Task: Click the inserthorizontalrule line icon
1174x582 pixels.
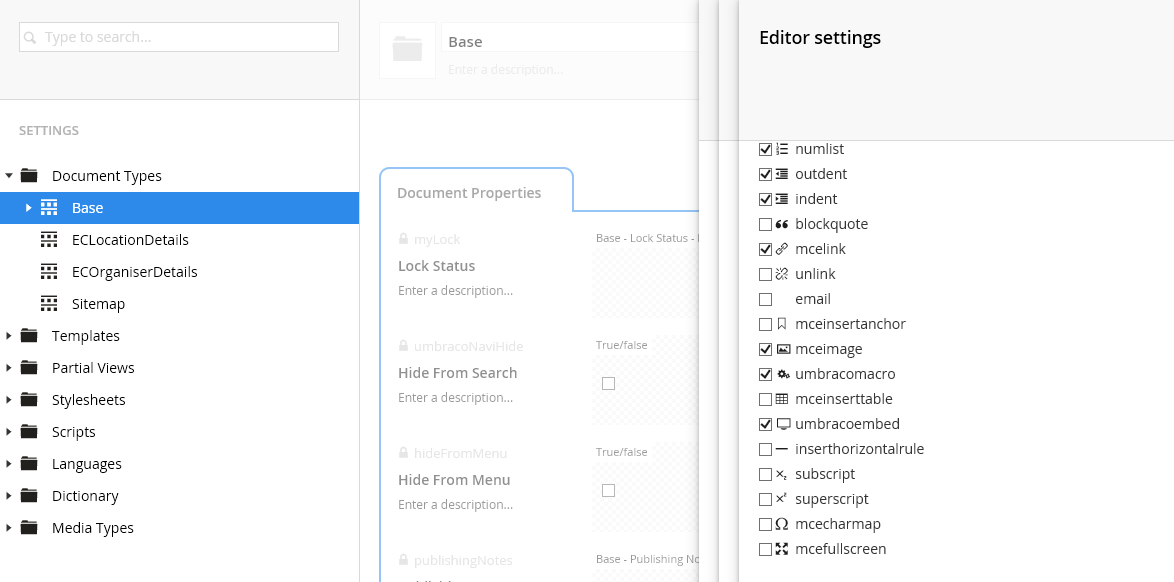Action: click(x=782, y=449)
